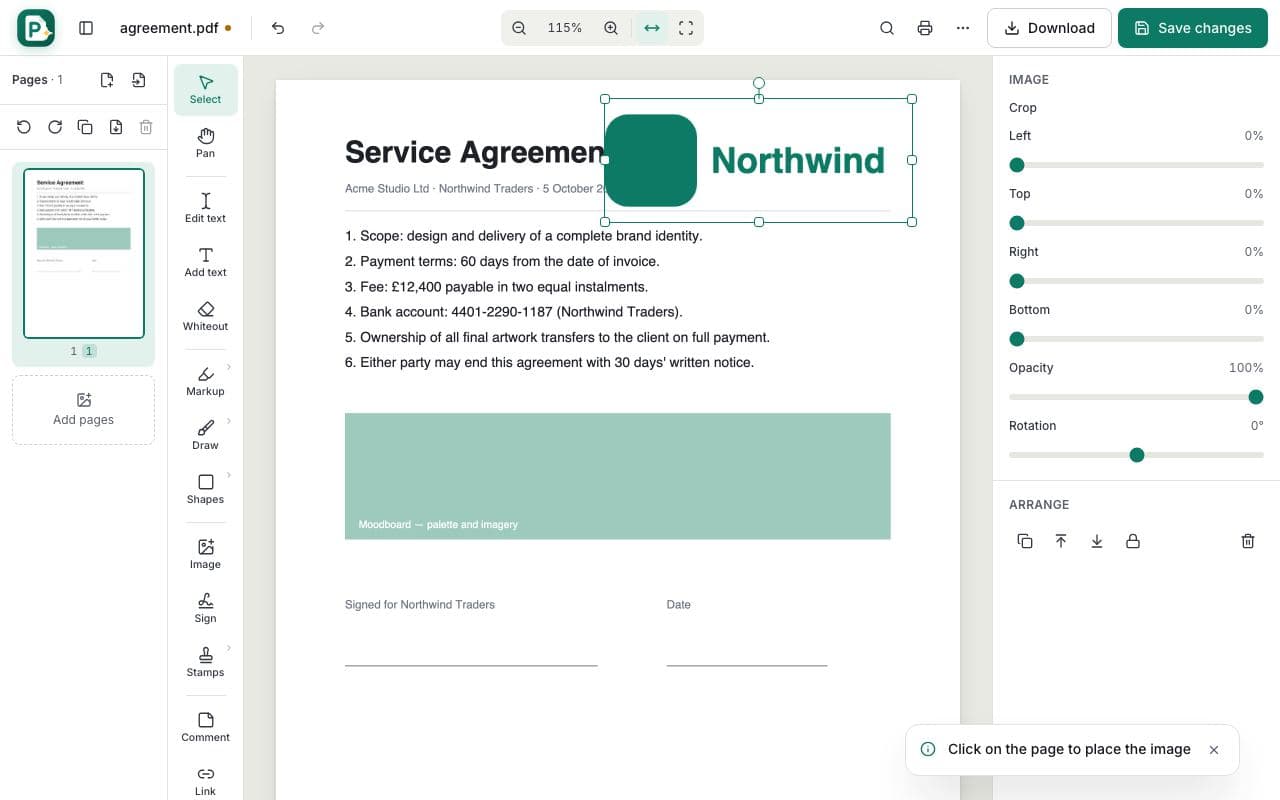Viewport: 1280px width, 800px height.
Task: Print the document
Action: pyautogui.click(x=925, y=28)
